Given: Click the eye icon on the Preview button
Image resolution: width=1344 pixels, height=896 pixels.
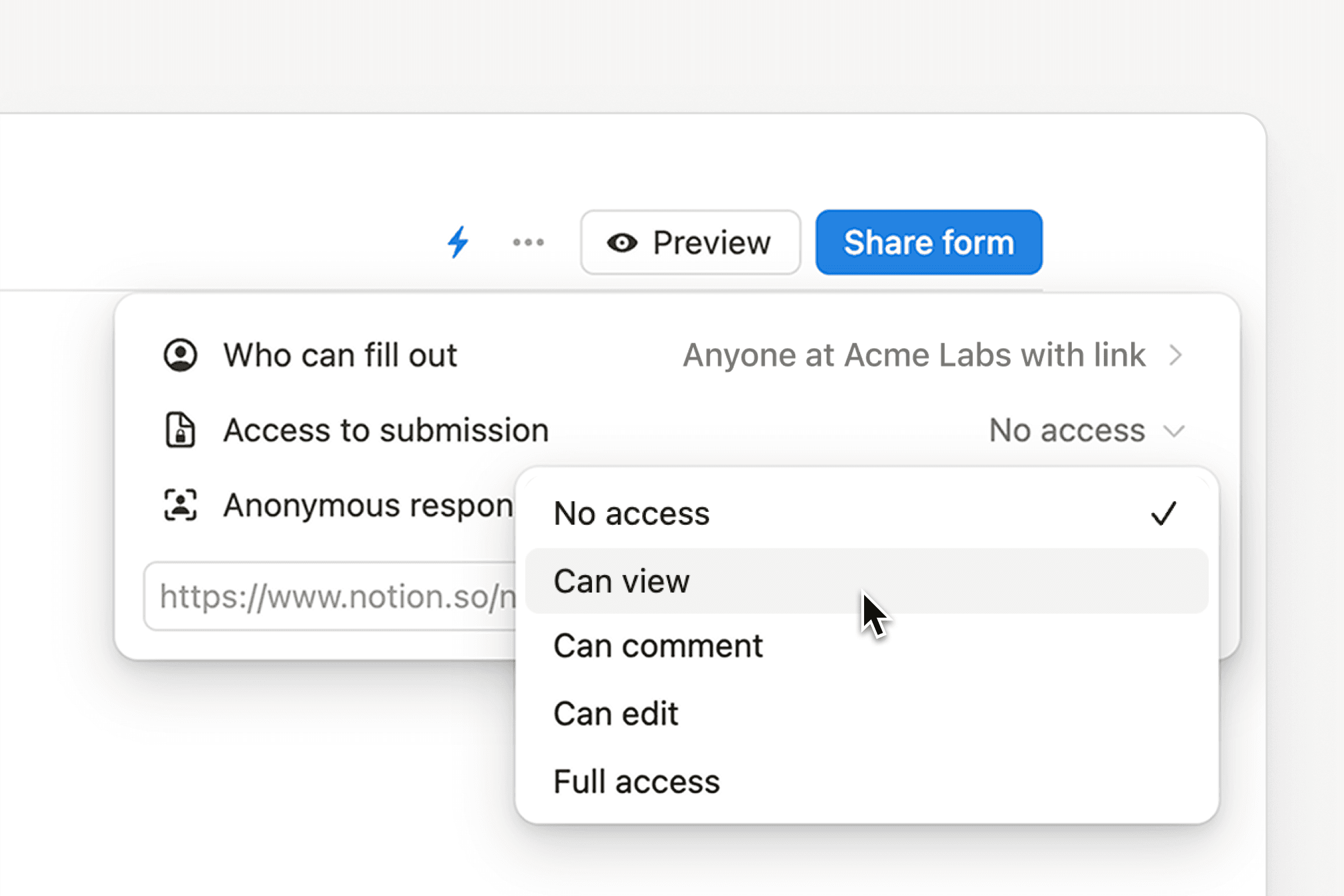Looking at the screenshot, I should tap(622, 242).
